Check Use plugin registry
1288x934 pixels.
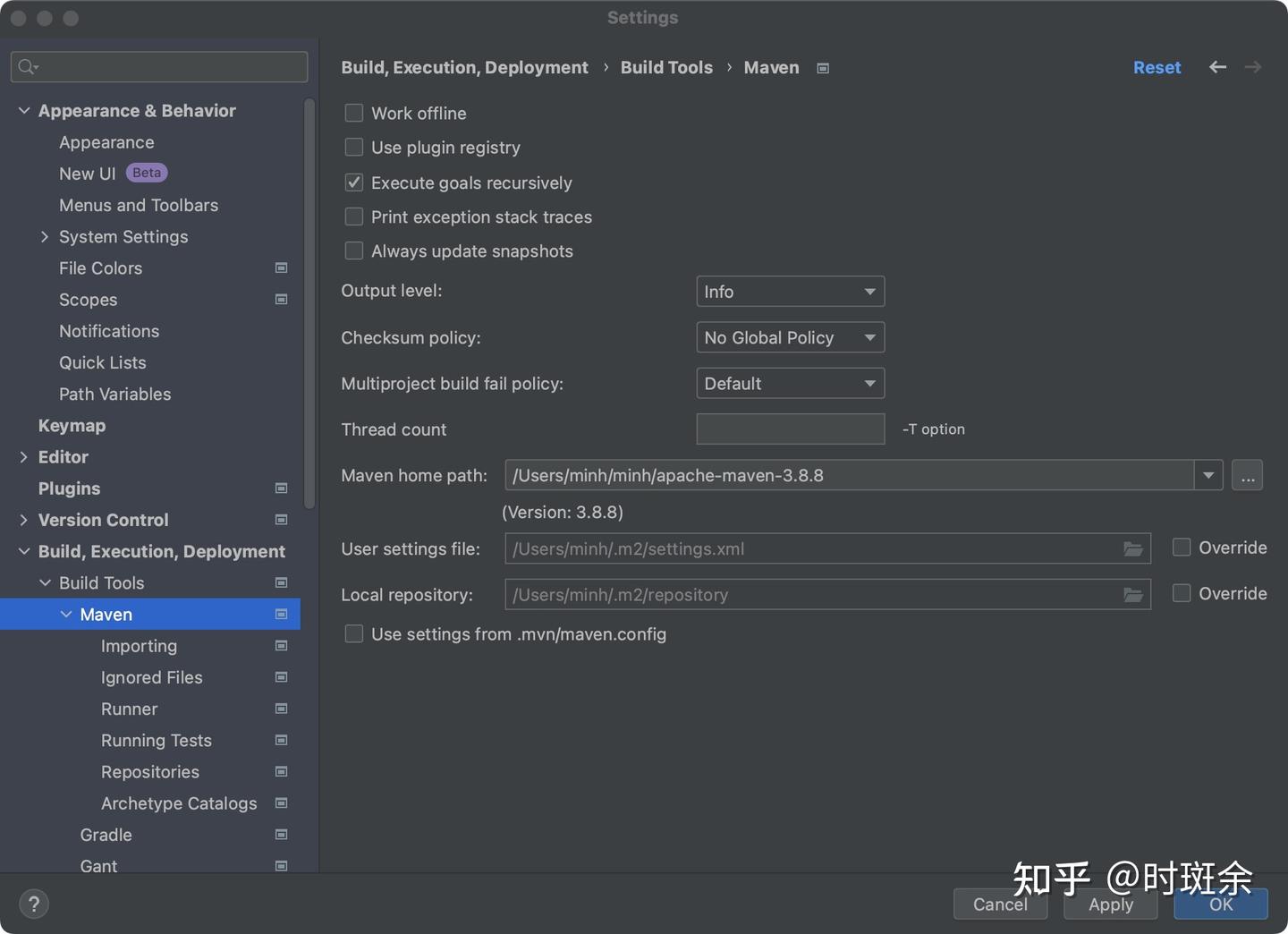click(x=354, y=147)
